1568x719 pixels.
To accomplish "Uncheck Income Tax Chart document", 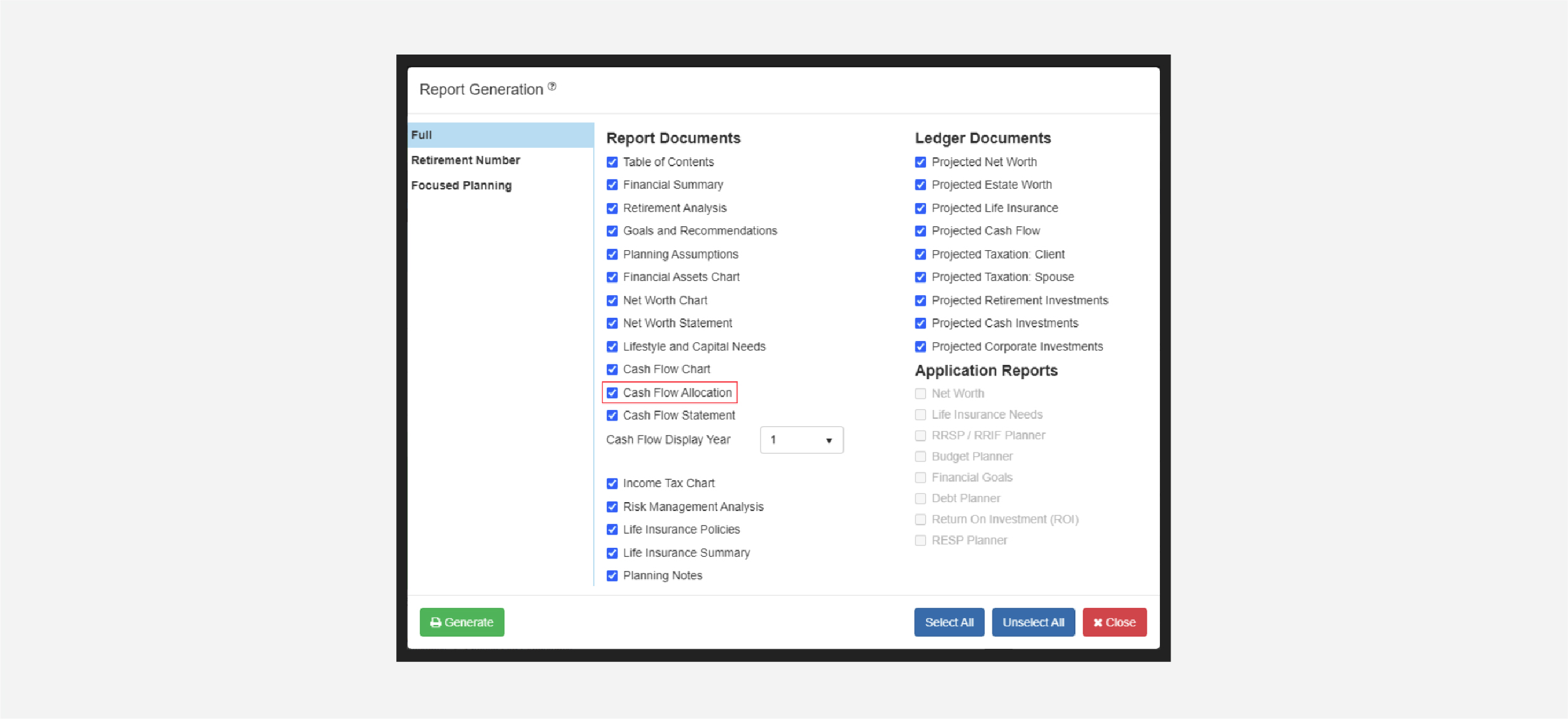I will pyautogui.click(x=613, y=483).
